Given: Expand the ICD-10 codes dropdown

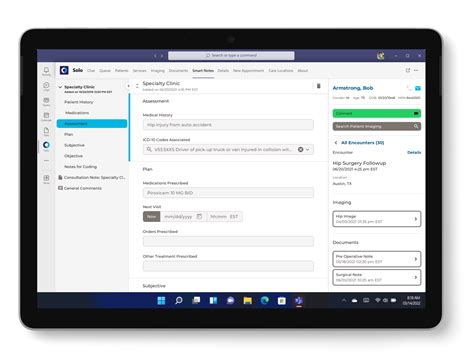Looking at the screenshot, I should tap(308, 150).
